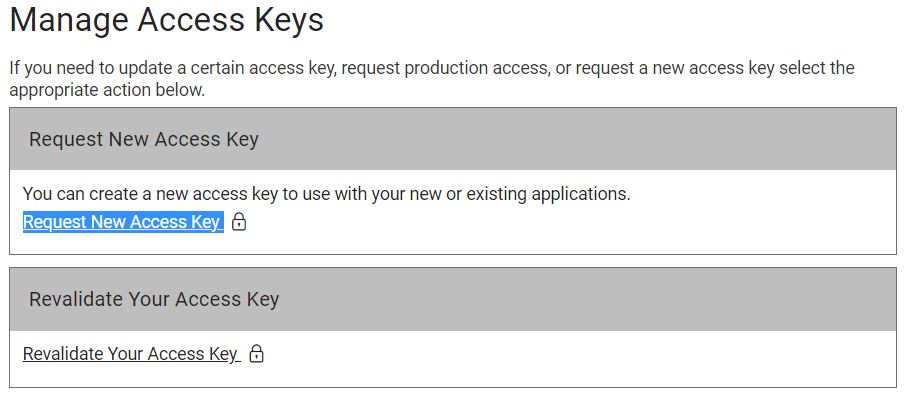Select the Request New Access Key gray panel header
Viewport: 908px width, 416px height.
click(453, 139)
